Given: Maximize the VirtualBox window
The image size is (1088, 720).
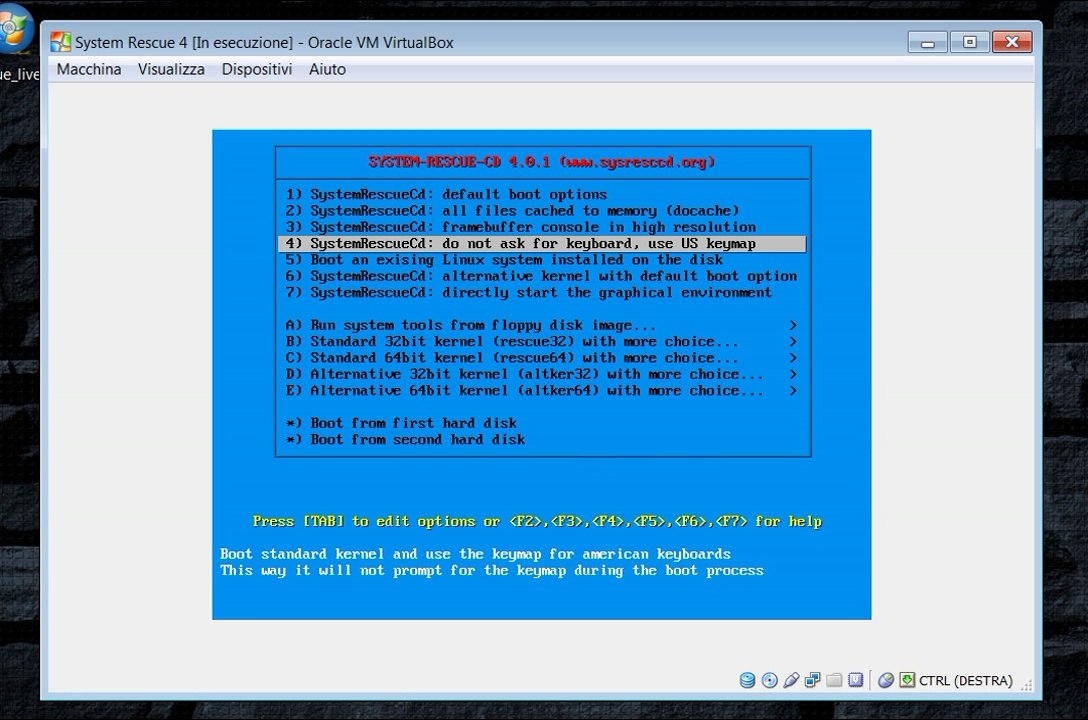Looking at the screenshot, I should pos(970,42).
